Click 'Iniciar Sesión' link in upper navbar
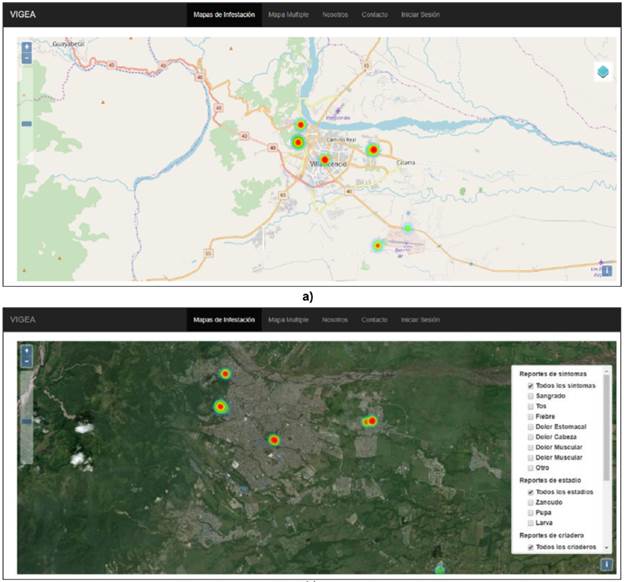Viewport: 624px width, 582px height. click(420, 15)
